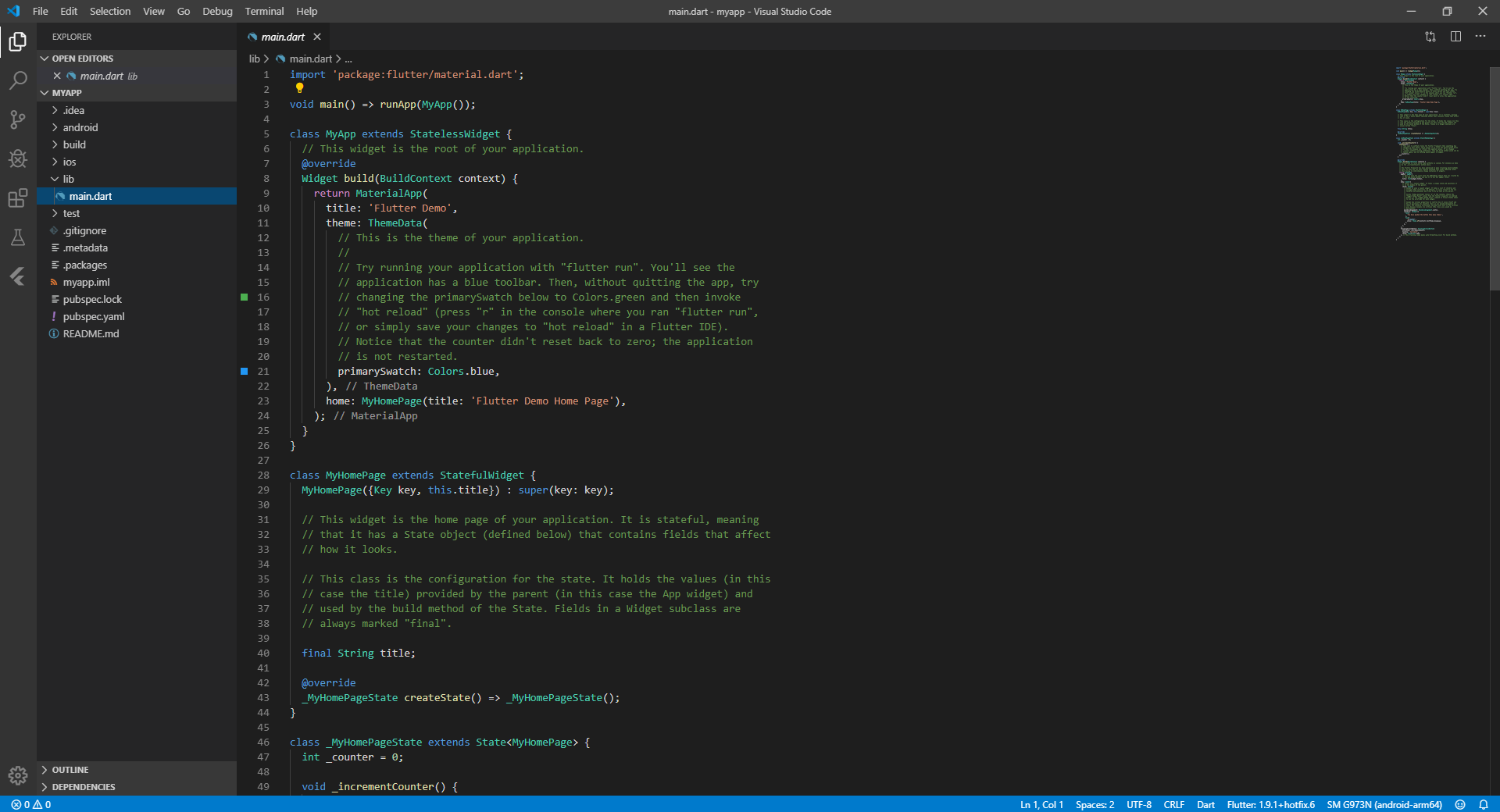Screen dimensions: 1500x812
Task: Expand the android folder
Action: point(137,127)
